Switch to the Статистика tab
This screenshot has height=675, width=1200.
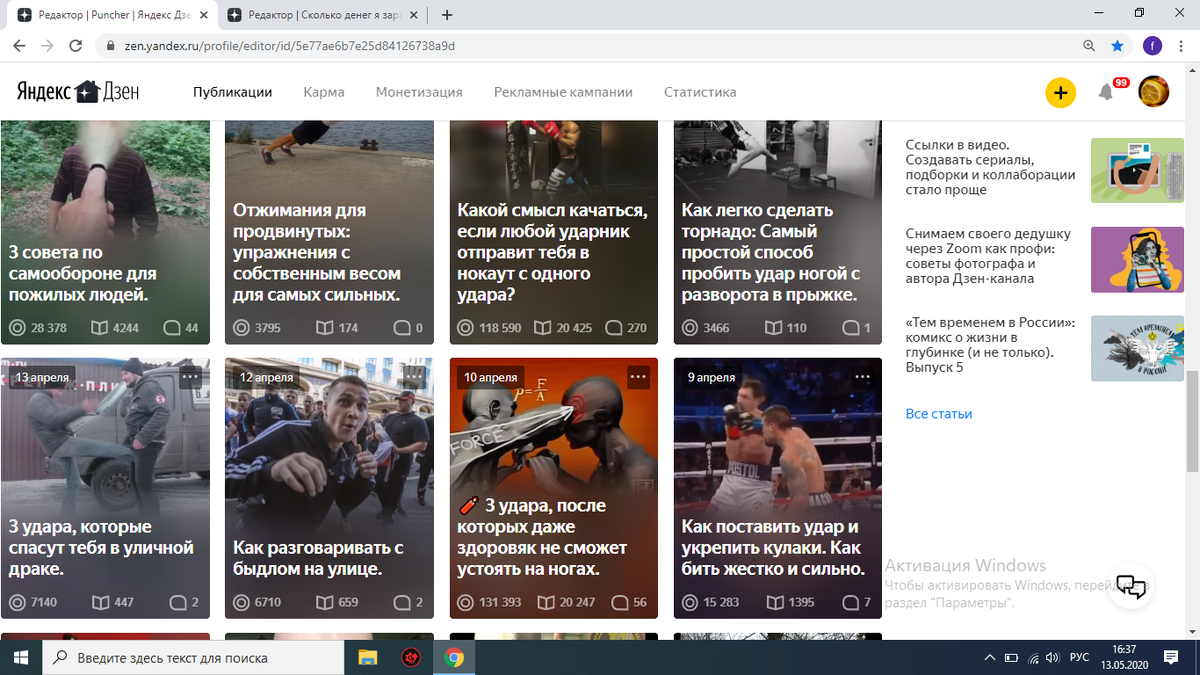tap(700, 91)
